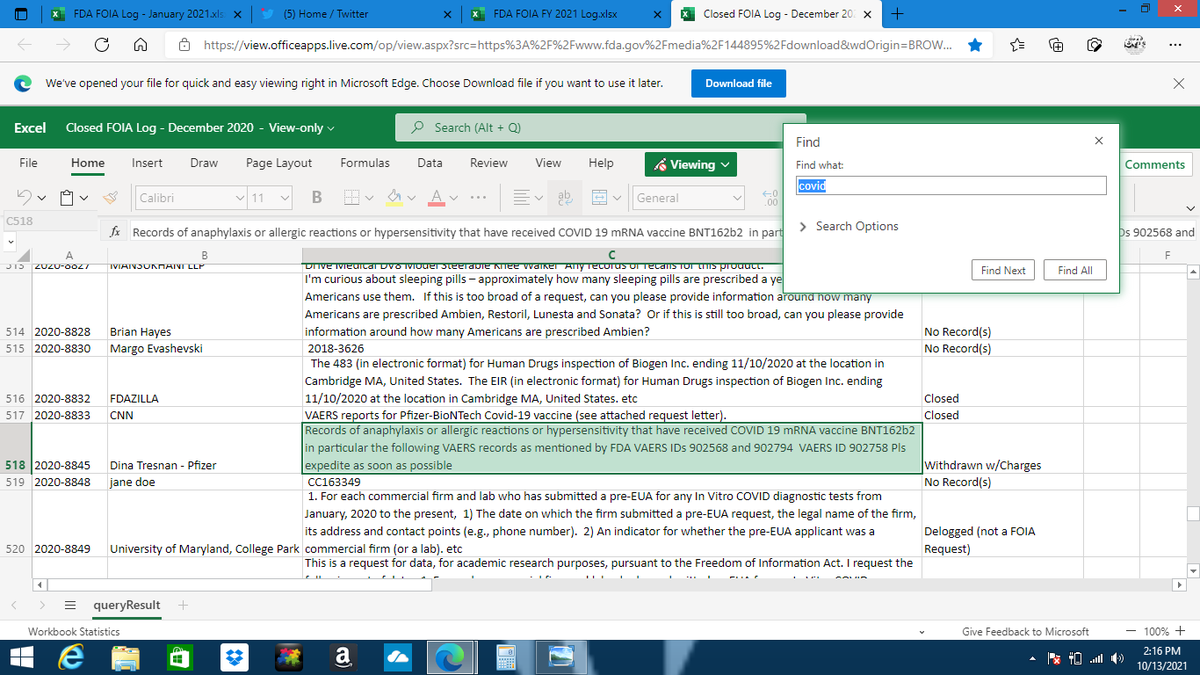Click the Download file button
1200x675 pixels.
pyautogui.click(x=738, y=83)
